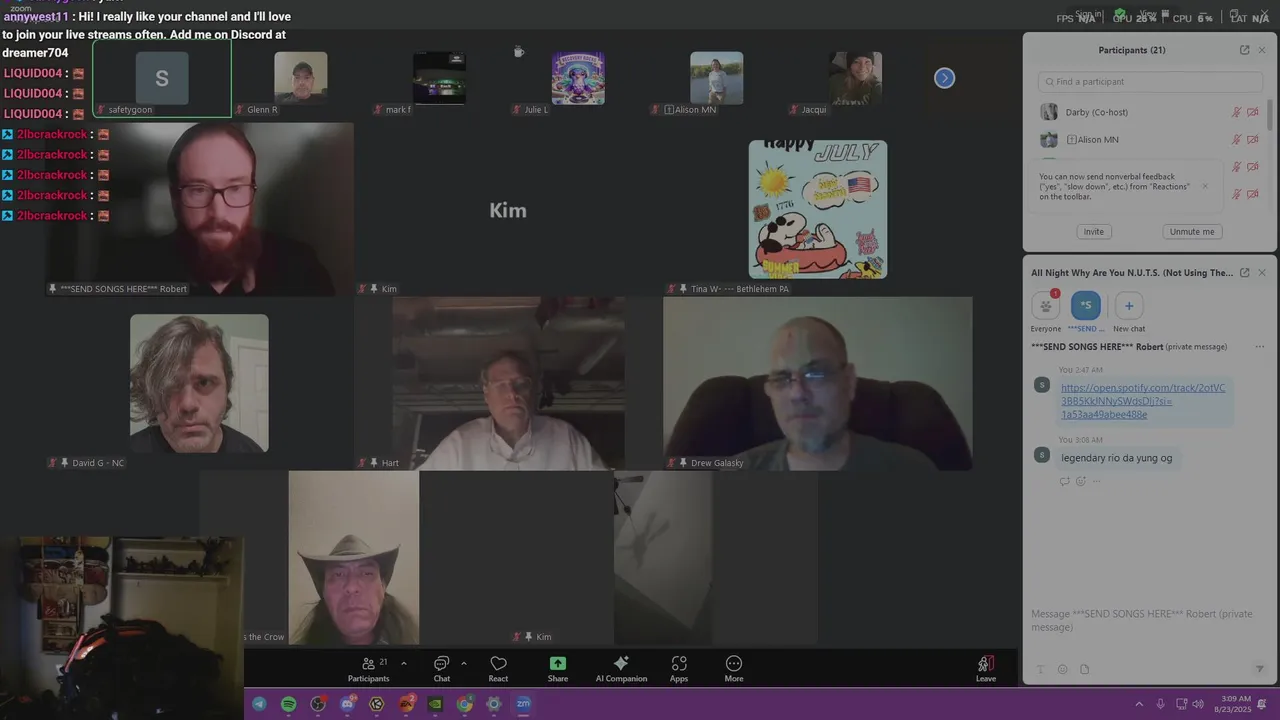1280x720 pixels.
Task: Open the Participants panel from toolbar
Action: click(x=369, y=669)
